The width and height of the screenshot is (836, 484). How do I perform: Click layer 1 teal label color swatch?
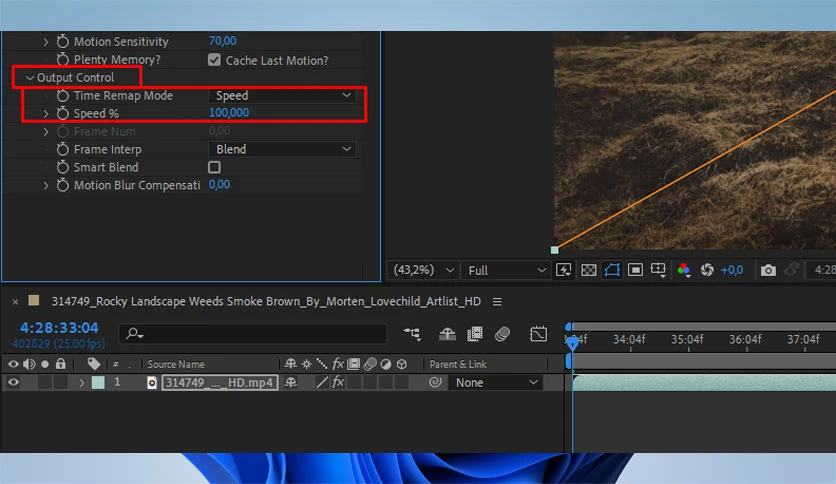(x=98, y=382)
